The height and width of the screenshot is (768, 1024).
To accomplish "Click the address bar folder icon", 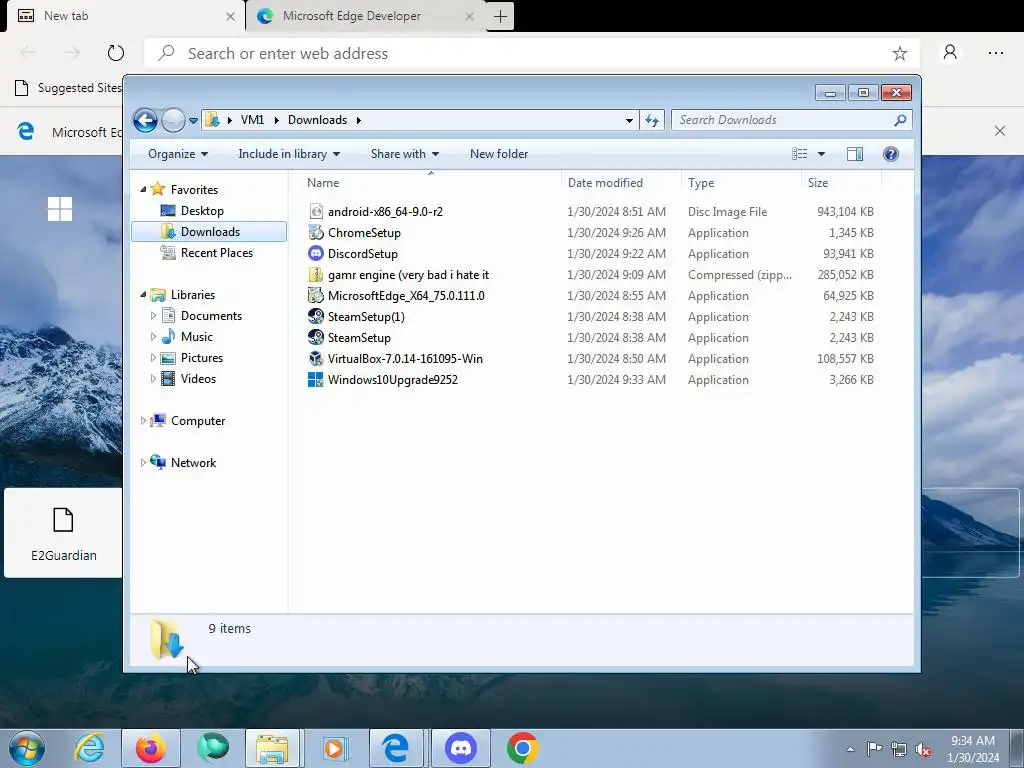I will 212,120.
